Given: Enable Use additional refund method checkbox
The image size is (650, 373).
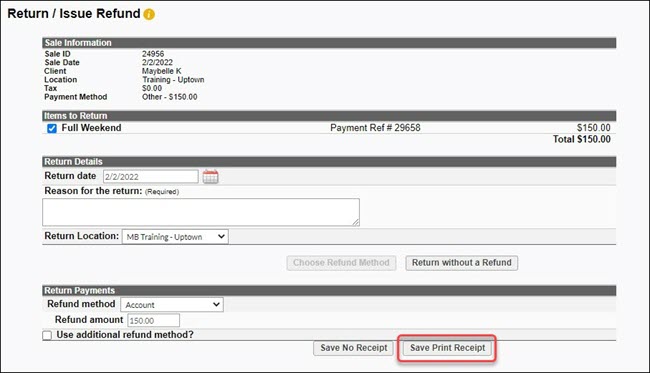Looking at the screenshot, I should 47,335.
